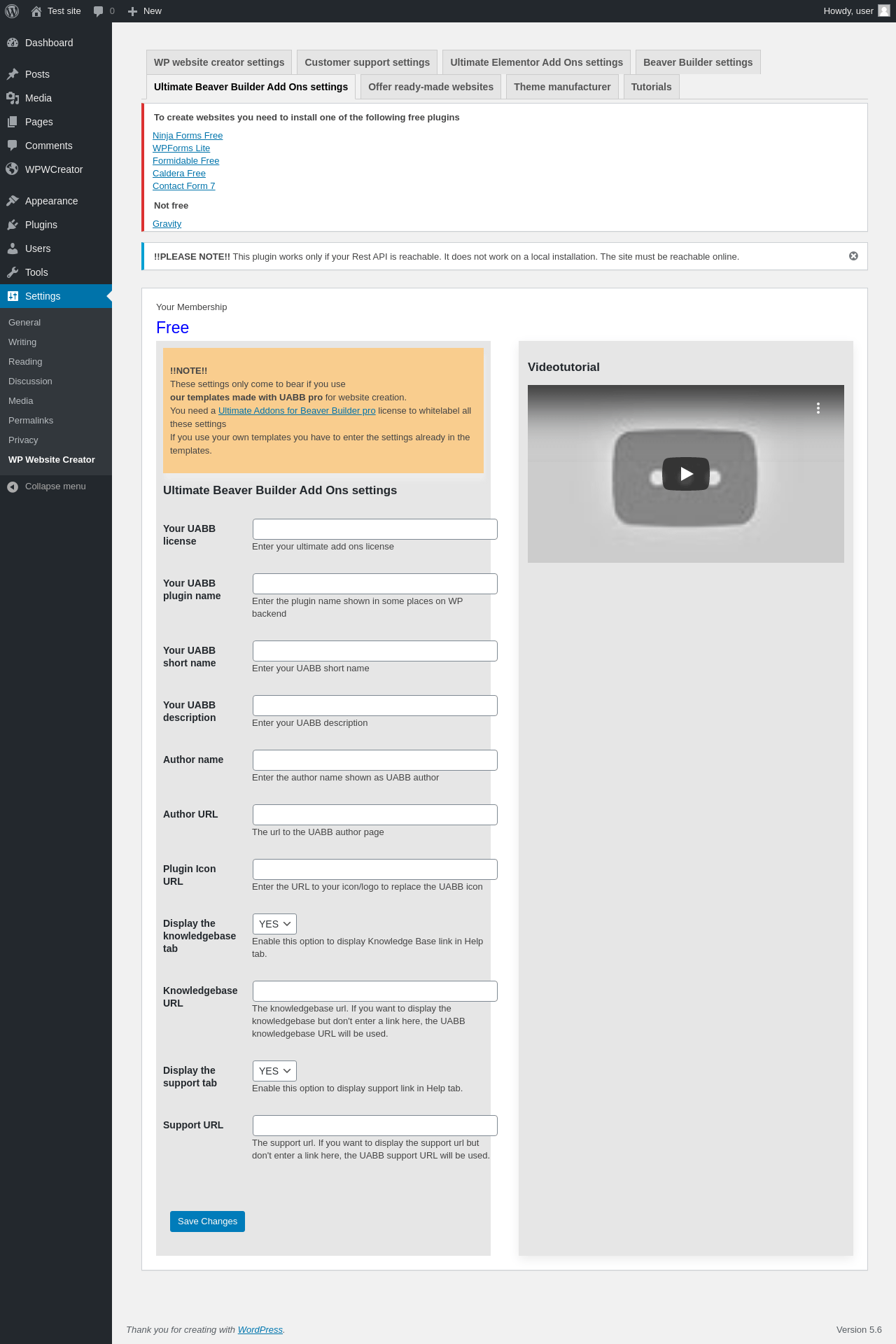
Task: Click the Appearance brush icon
Action: pos(13,201)
